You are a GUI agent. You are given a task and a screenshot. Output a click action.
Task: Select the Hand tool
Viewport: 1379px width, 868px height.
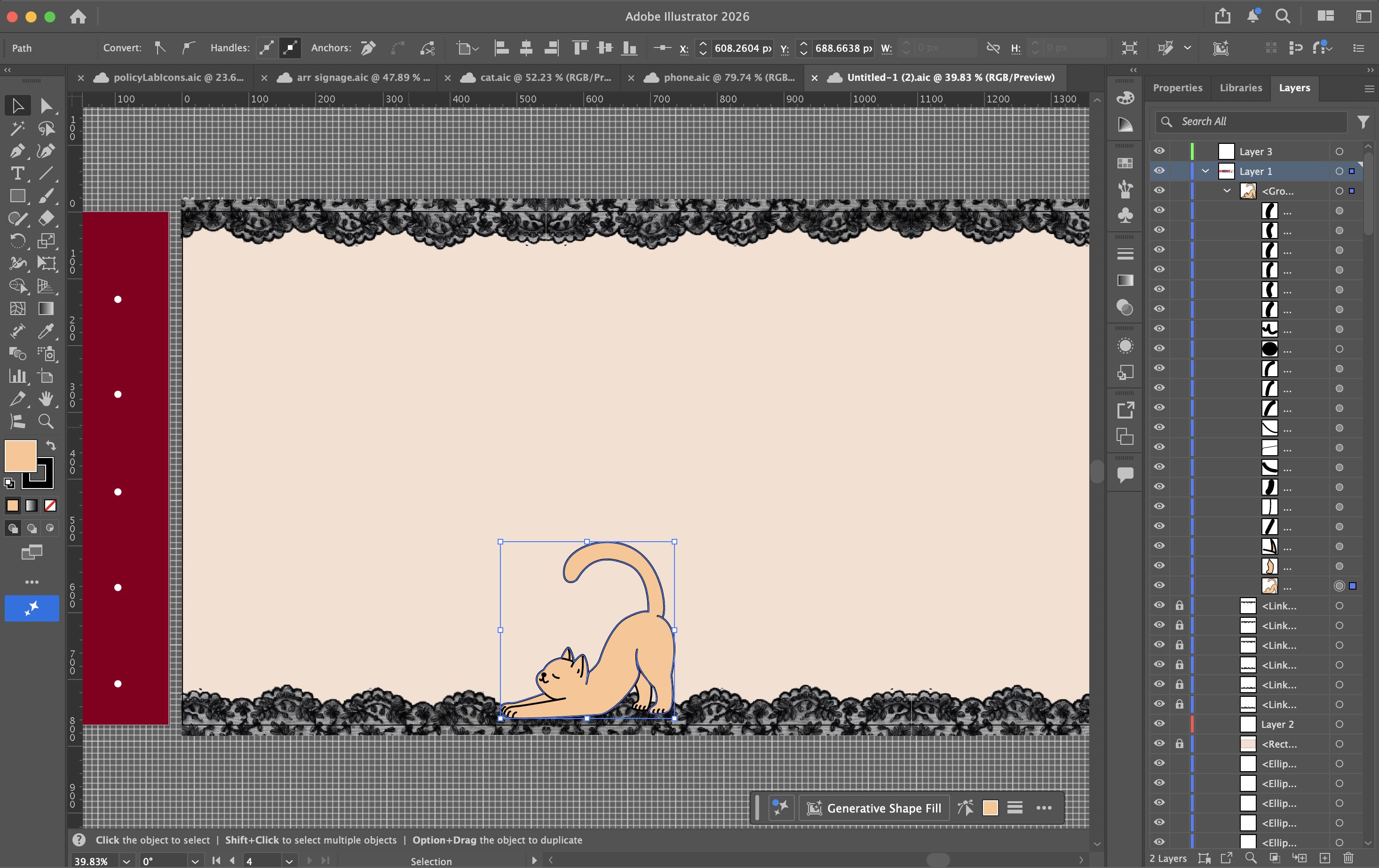[47, 399]
